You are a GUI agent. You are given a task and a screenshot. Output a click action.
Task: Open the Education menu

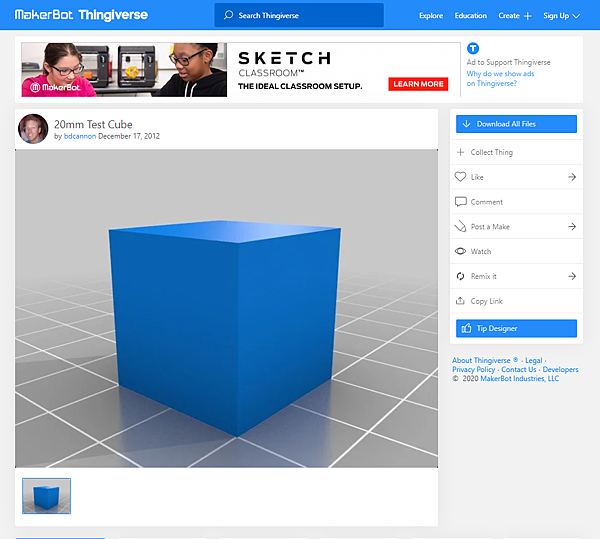coord(471,16)
